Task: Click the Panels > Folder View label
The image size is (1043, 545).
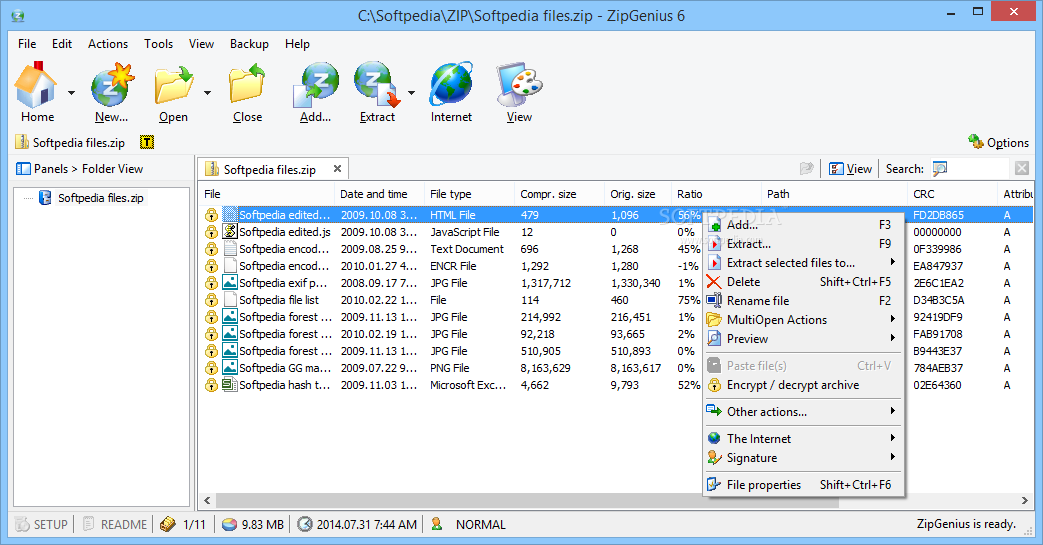Action: coord(88,169)
